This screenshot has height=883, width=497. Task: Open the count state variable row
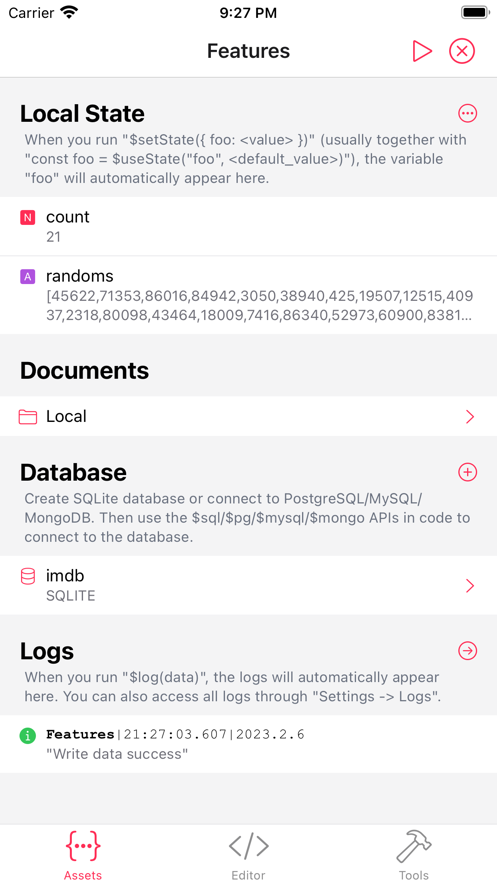coord(248,226)
